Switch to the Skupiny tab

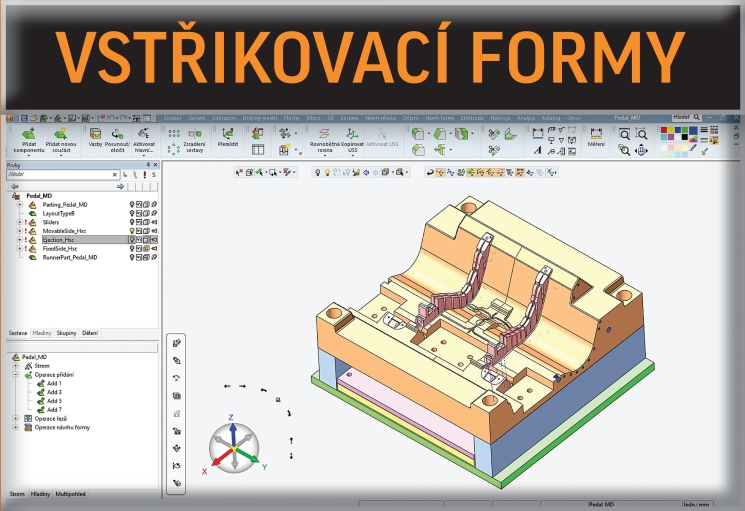tap(67, 333)
